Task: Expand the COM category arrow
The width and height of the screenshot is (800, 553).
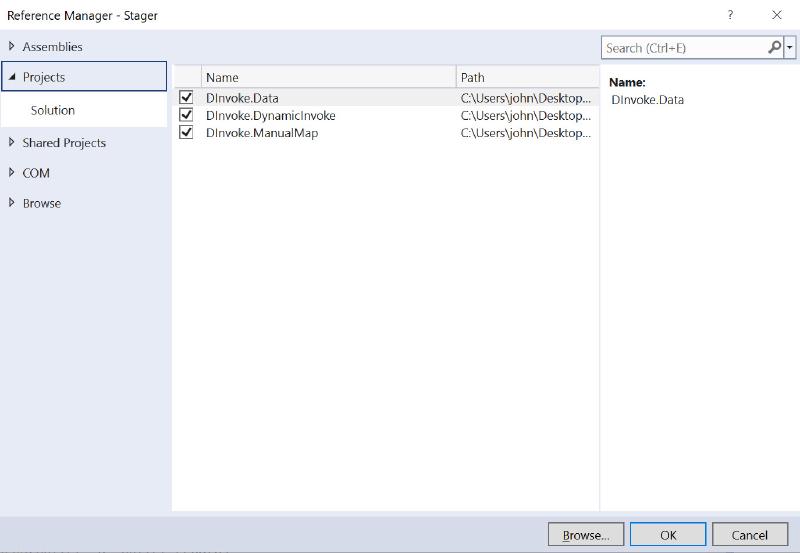Action: (12, 172)
